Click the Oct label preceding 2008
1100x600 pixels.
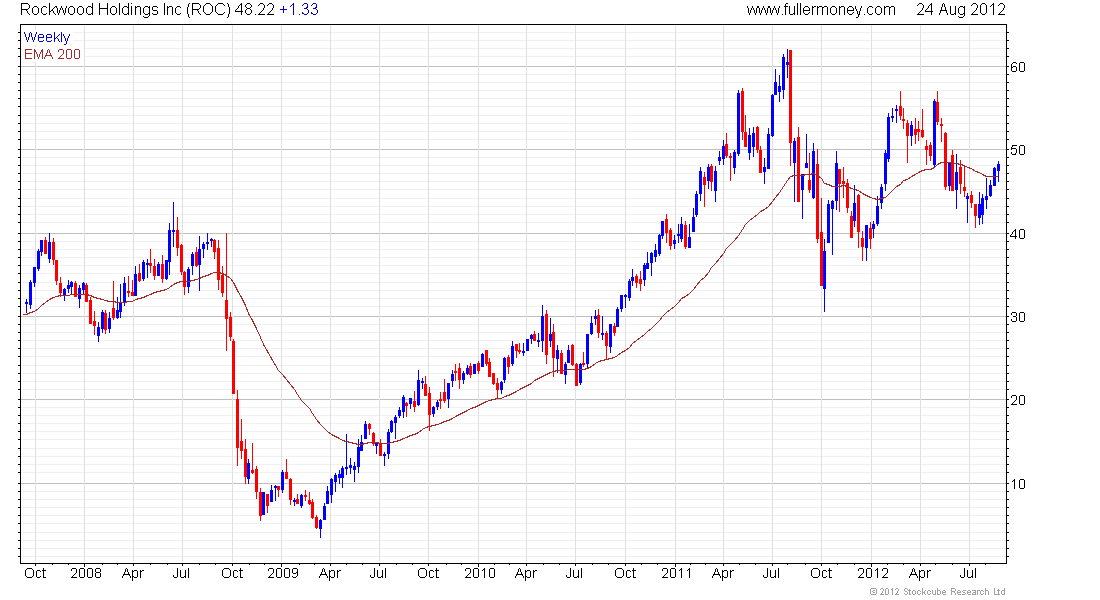click(x=35, y=573)
